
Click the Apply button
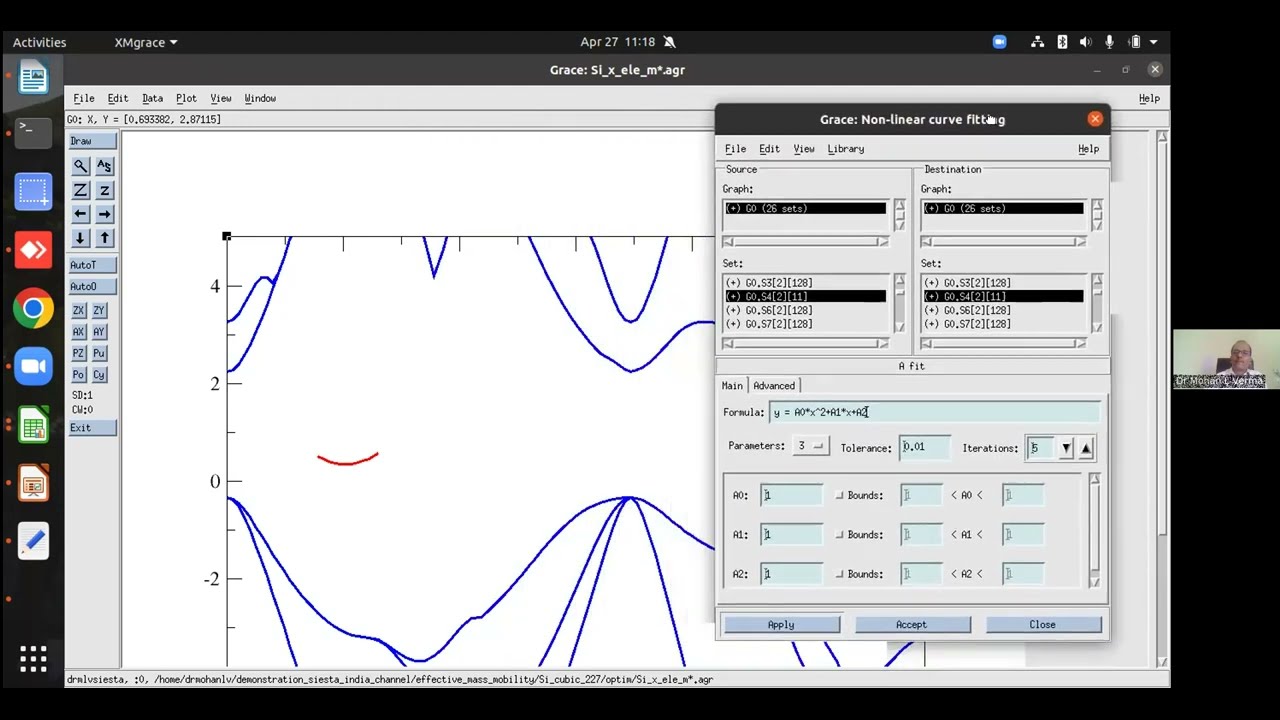tap(781, 625)
